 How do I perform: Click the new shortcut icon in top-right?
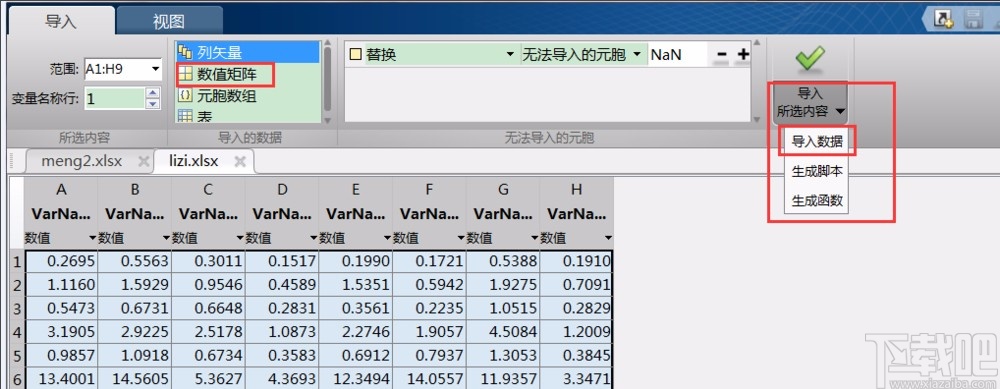pyautogui.click(x=943, y=18)
